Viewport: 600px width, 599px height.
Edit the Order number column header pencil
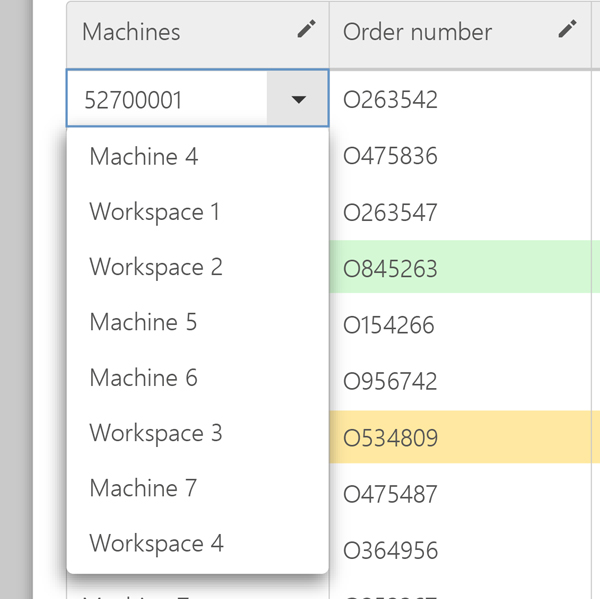(x=567, y=29)
